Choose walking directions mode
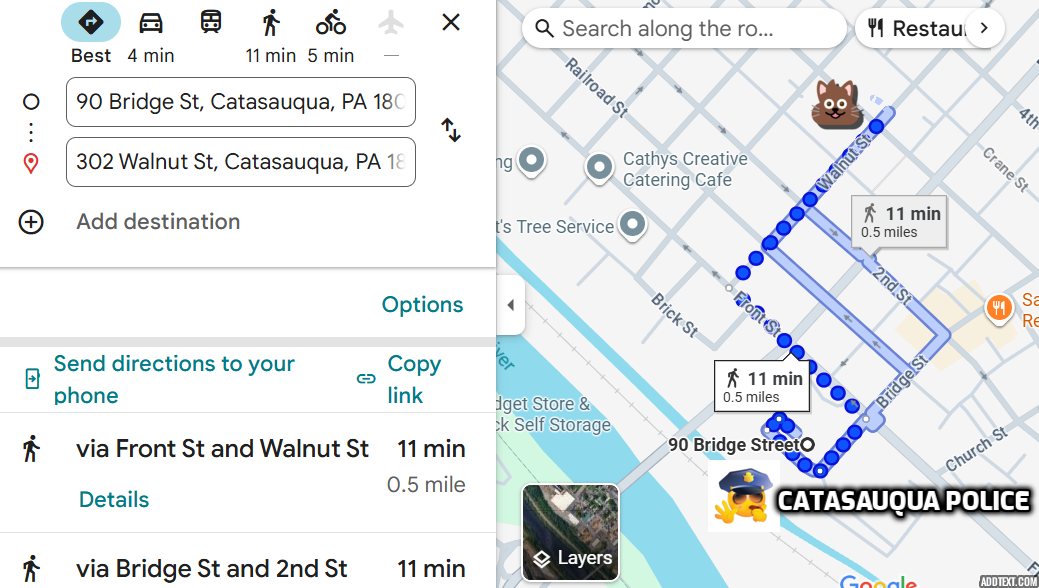Viewport: 1039px width, 588px height. 271,22
